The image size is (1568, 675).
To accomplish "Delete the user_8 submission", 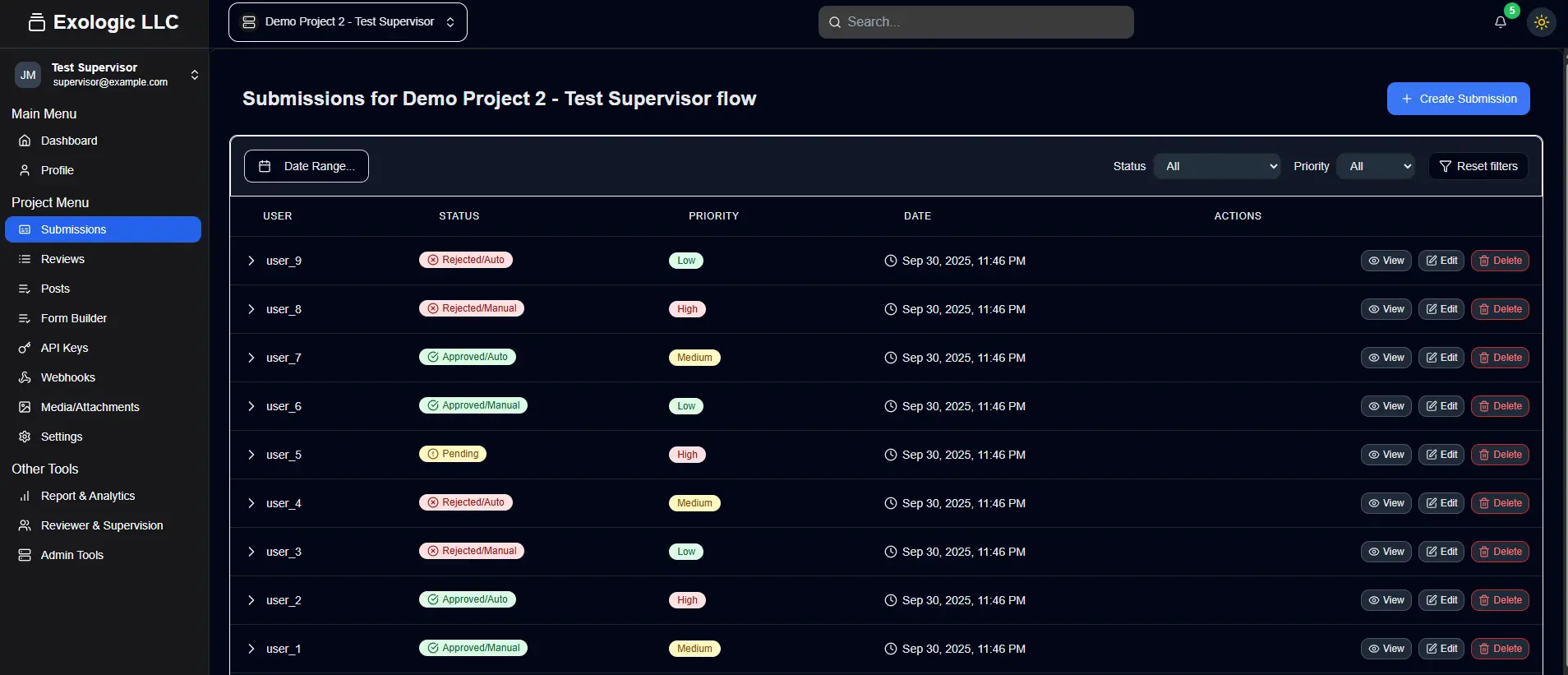I will tap(1499, 309).
